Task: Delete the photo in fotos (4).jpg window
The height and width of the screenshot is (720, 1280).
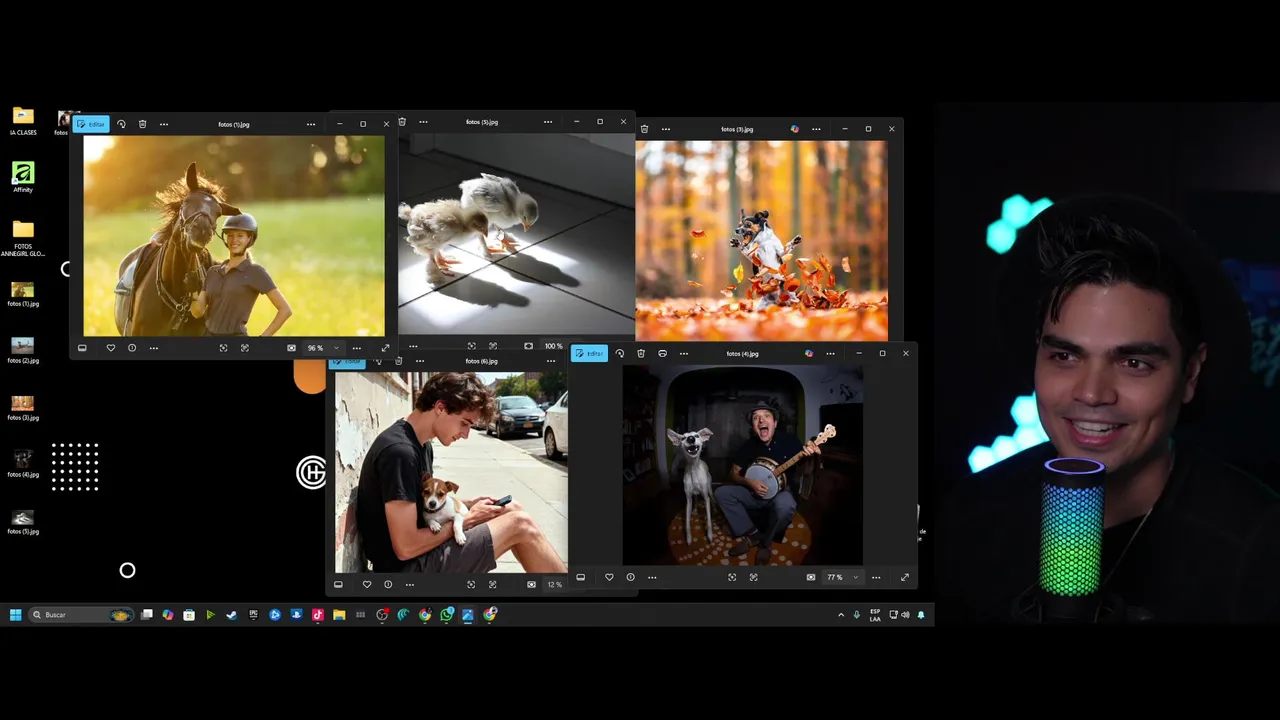Action: point(641,353)
